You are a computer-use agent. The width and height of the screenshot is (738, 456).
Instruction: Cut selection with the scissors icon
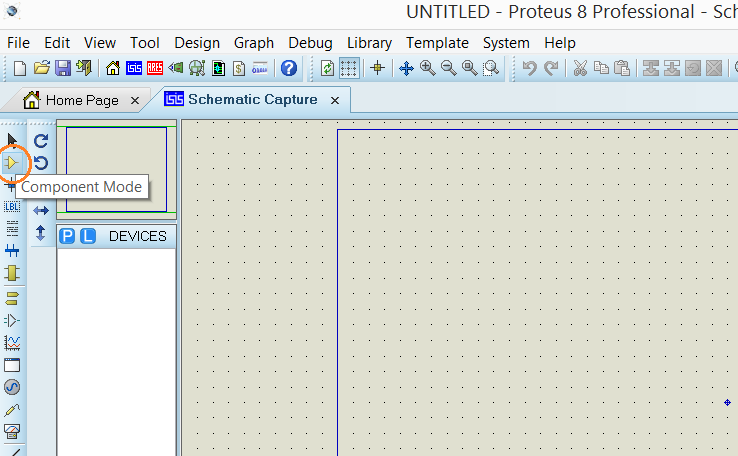coord(580,68)
